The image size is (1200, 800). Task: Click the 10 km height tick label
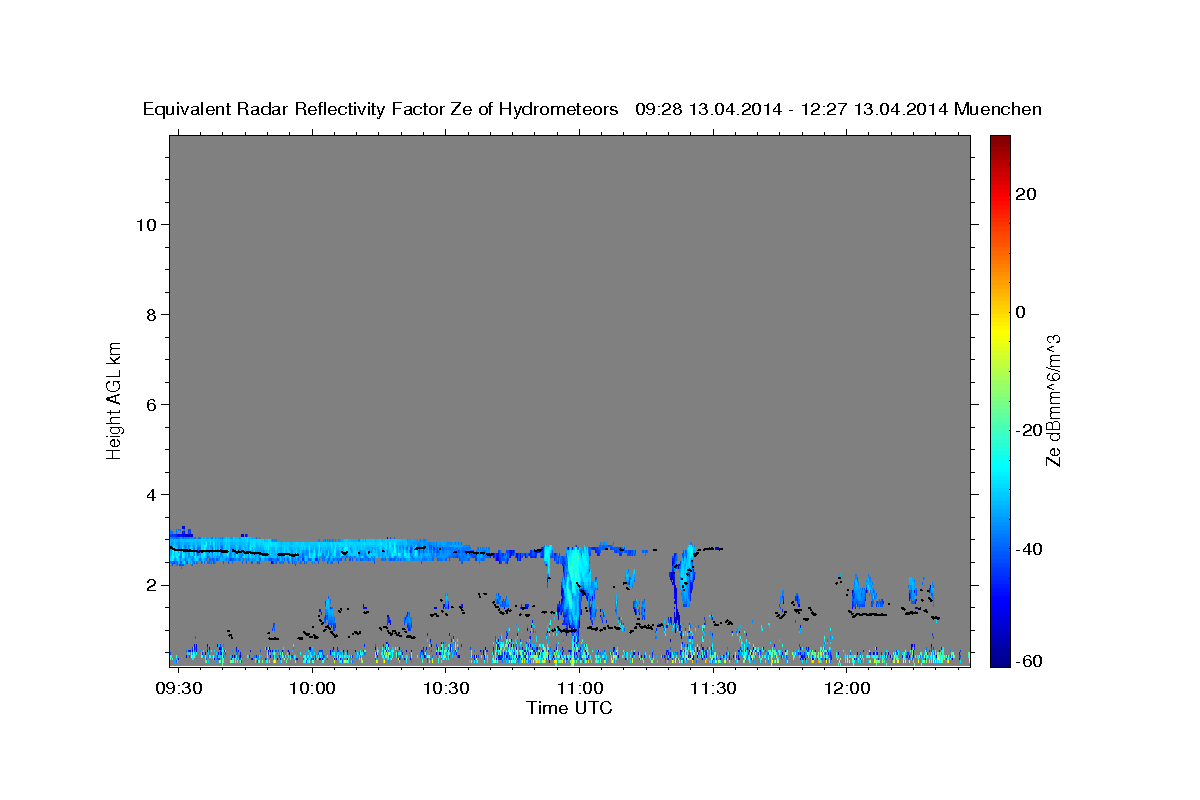pos(144,224)
